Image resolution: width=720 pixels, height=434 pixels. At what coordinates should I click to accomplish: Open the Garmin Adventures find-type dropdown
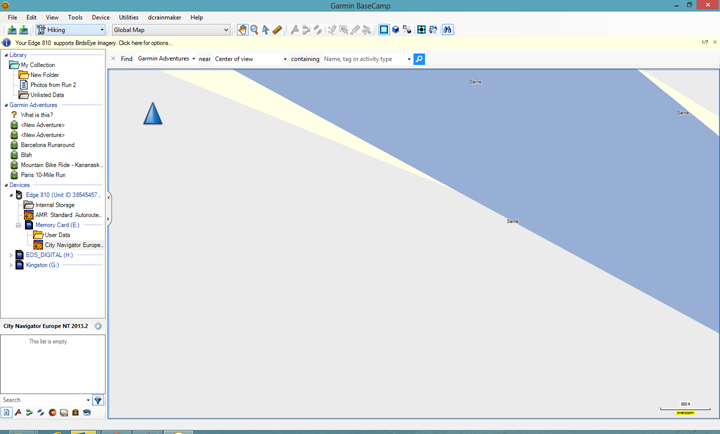[166, 59]
